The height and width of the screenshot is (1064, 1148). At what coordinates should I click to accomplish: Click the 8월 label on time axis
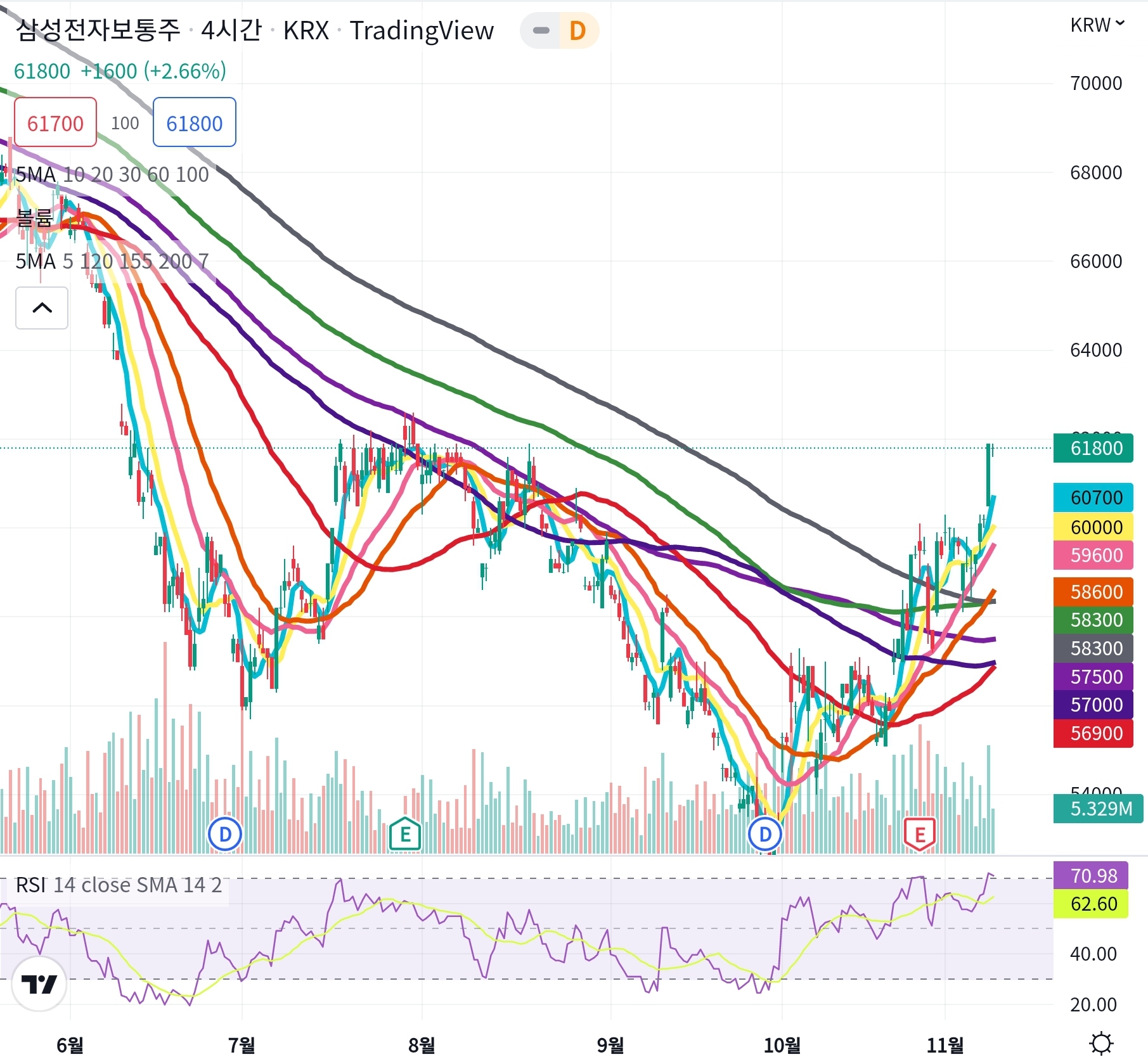pos(422,1045)
